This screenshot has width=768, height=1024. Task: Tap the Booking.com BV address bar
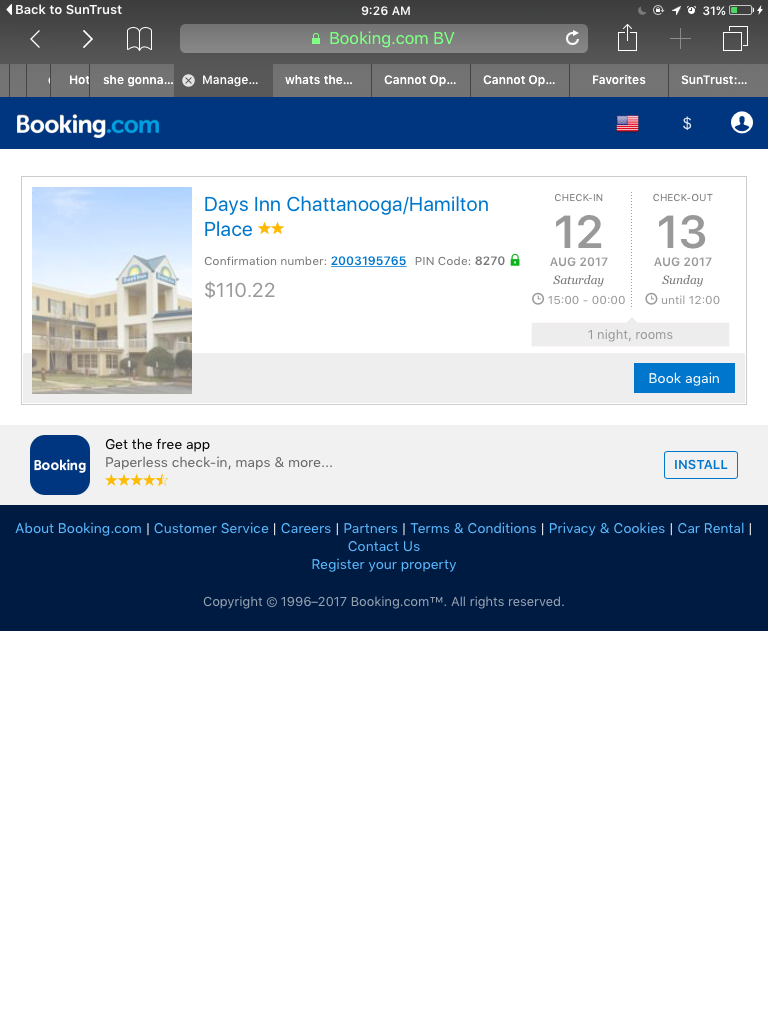point(383,39)
